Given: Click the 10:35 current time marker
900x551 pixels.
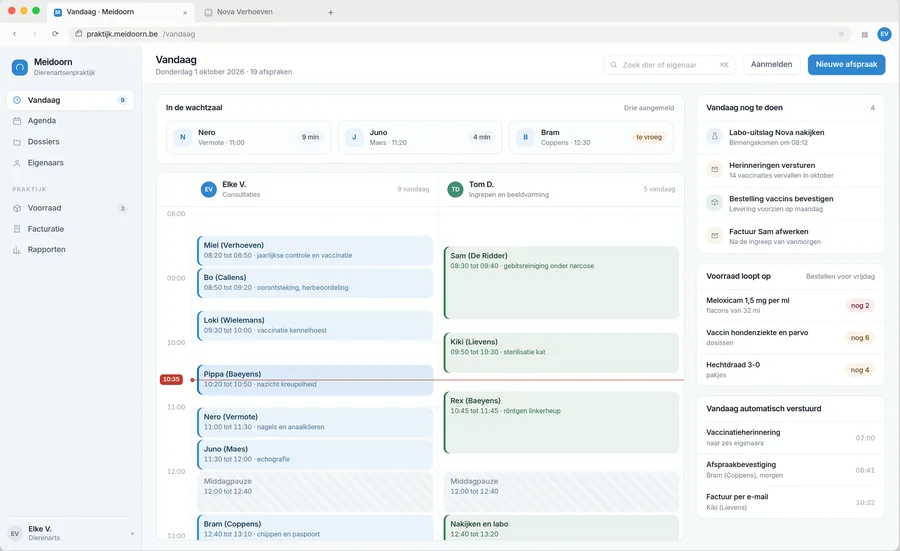Looking at the screenshot, I should coord(171,379).
